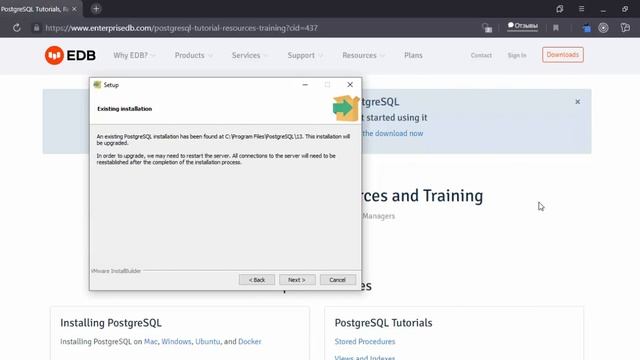
Task: Open the Stored Procedures tutorial link
Action: 365,341
